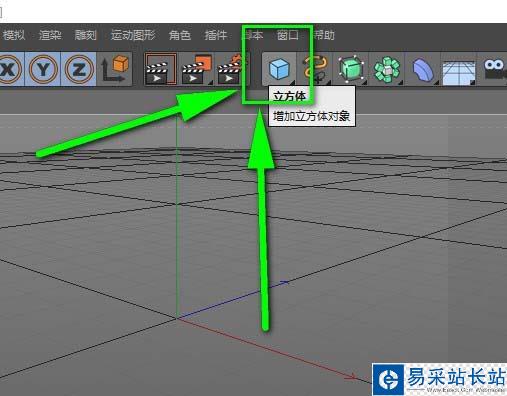507x396 pixels.
Task: Toggle the Y axis lock
Action: click(43, 69)
